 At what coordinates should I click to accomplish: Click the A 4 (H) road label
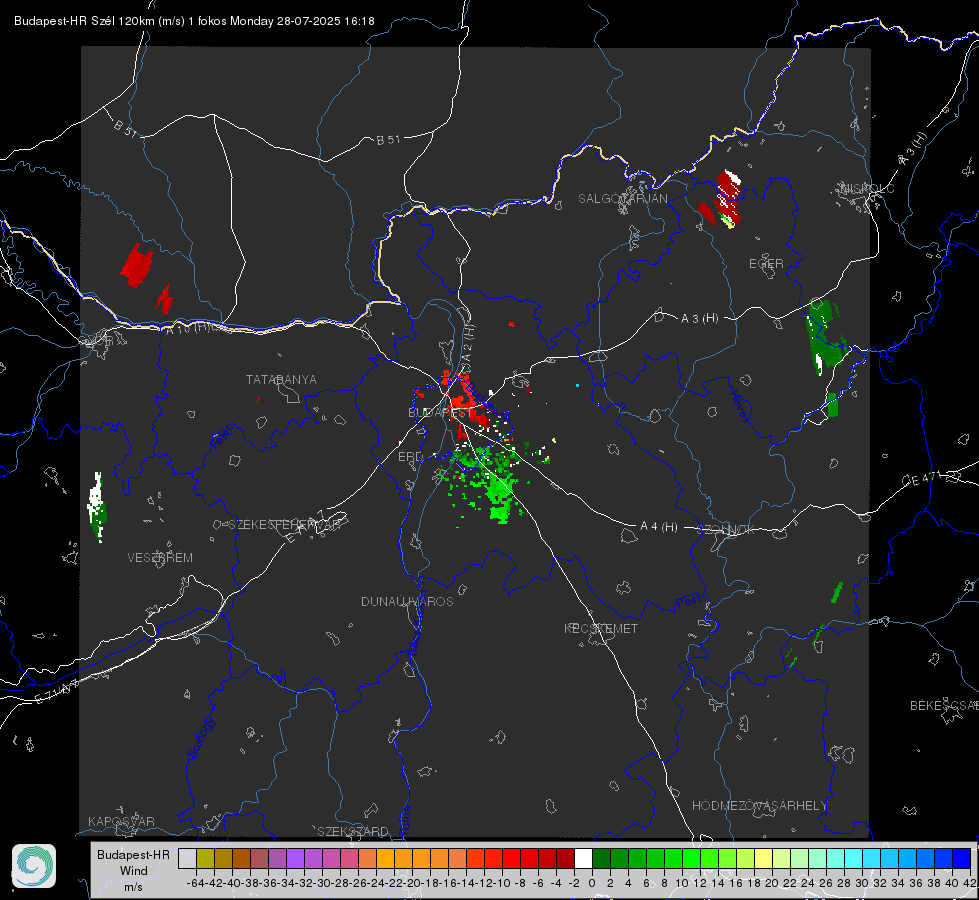[x=659, y=527]
